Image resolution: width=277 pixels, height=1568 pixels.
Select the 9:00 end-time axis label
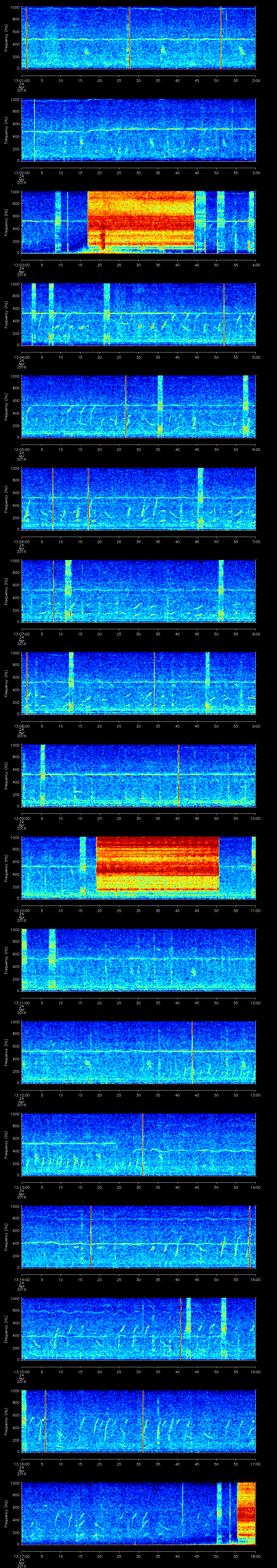(256, 726)
